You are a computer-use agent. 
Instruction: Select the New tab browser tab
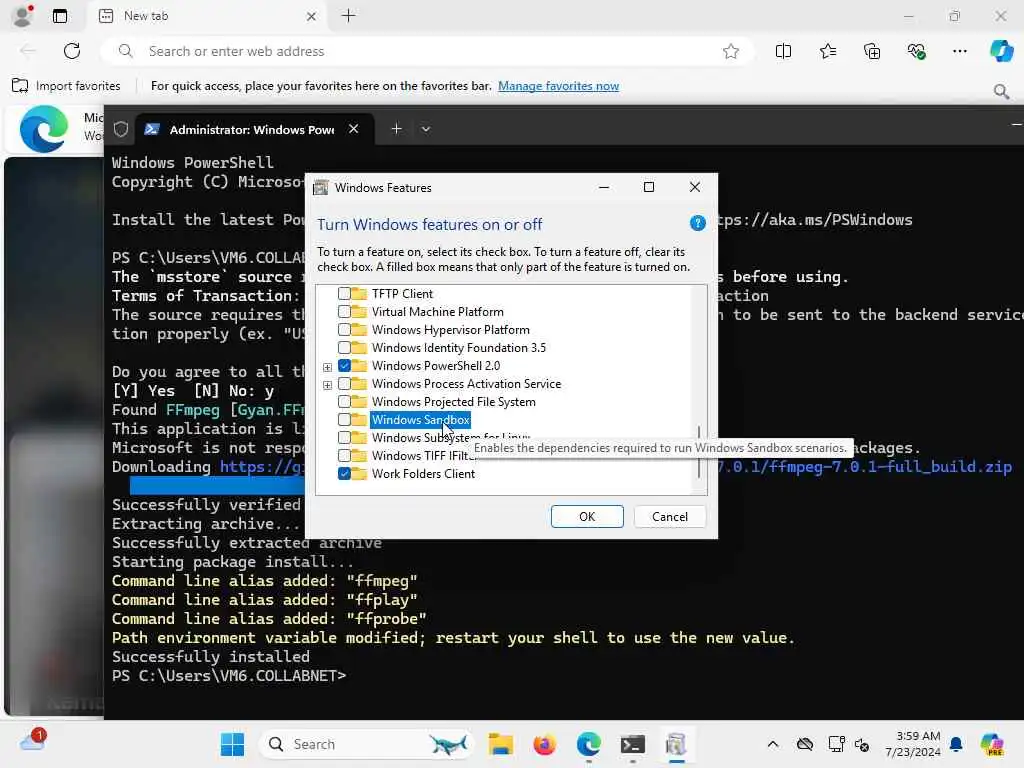(x=208, y=16)
